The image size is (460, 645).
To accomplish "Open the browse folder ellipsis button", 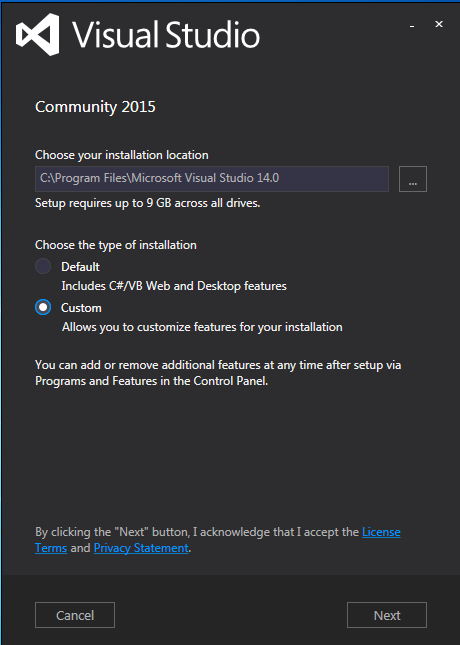I will pos(413,179).
